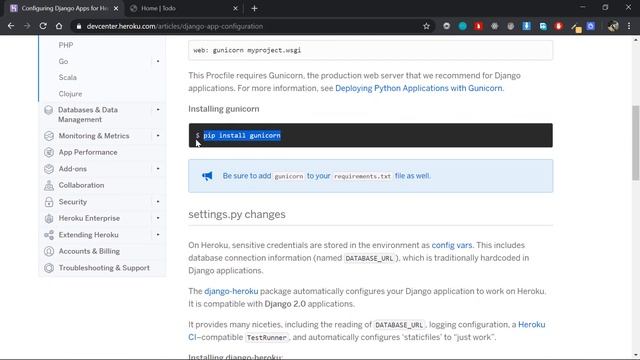Open the Chrome three-dot menu
This screenshot has height=360, width=640.
point(629,26)
